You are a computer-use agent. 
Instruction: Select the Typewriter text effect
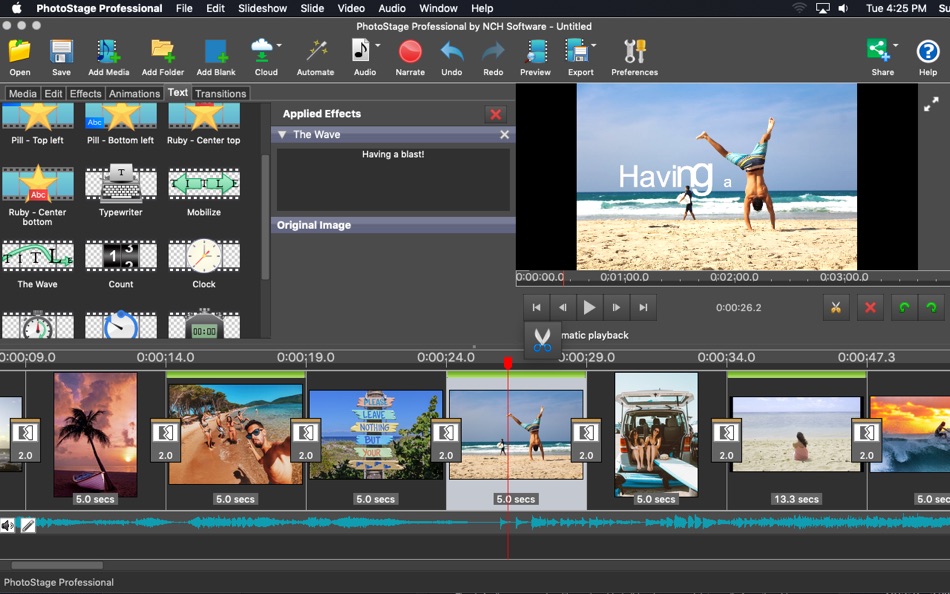point(120,185)
